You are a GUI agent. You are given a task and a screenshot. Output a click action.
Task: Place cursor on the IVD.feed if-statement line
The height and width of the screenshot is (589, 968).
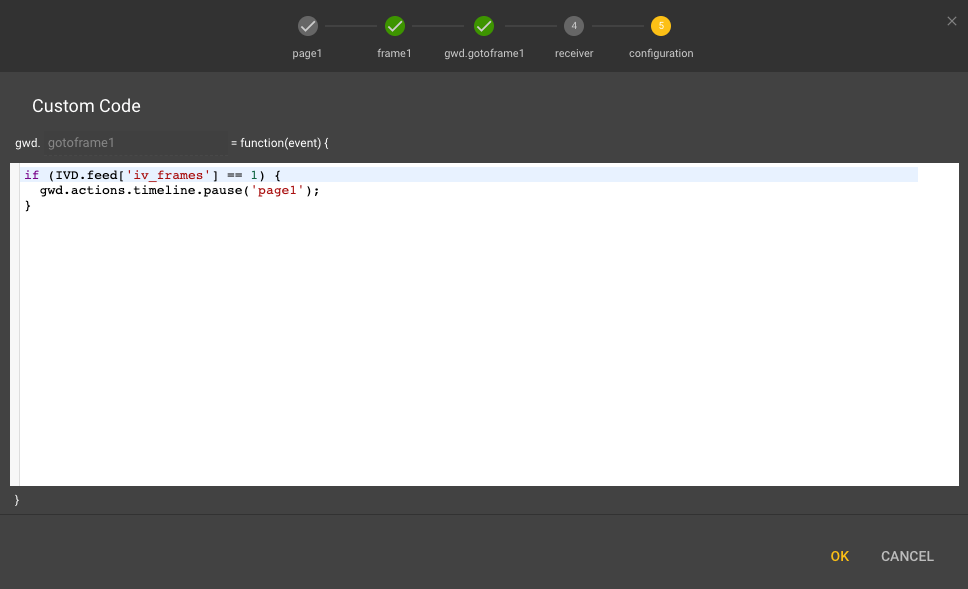coord(150,175)
